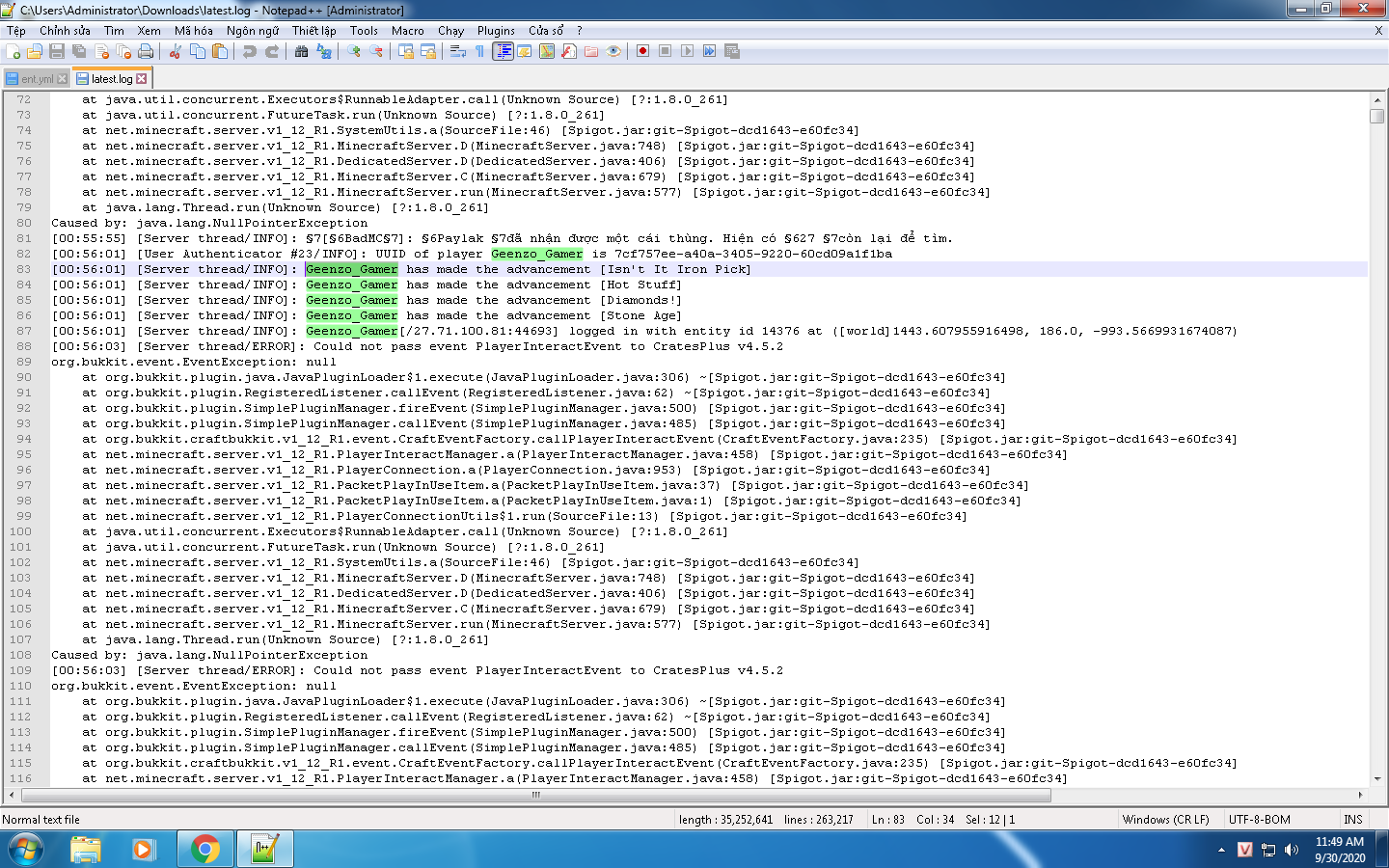Click the Cut scissors icon
Image resolution: width=1389 pixels, height=868 pixels.
click(176, 51)
